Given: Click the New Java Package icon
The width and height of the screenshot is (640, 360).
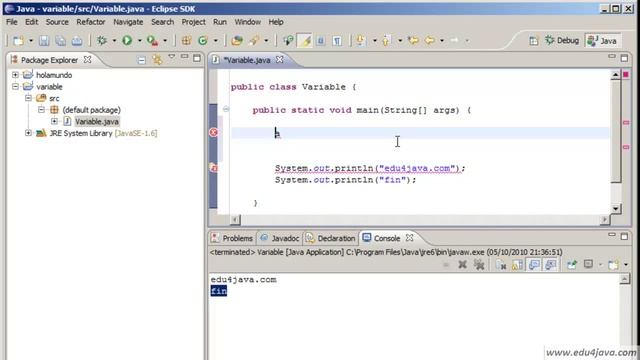Looking at the screenshot, I should click(187, 40).
